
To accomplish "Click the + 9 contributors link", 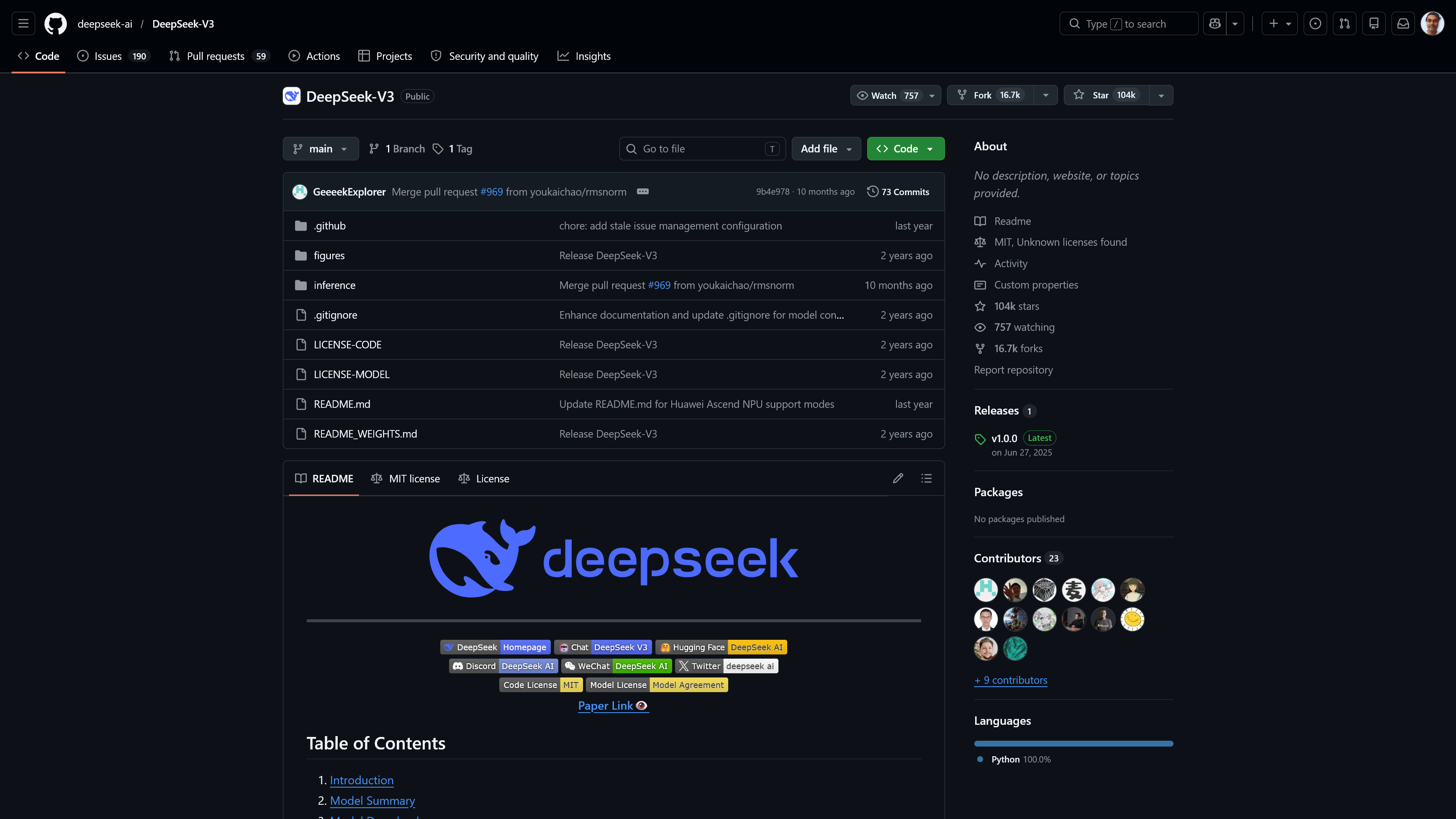I will click(x=1011, y=680).
